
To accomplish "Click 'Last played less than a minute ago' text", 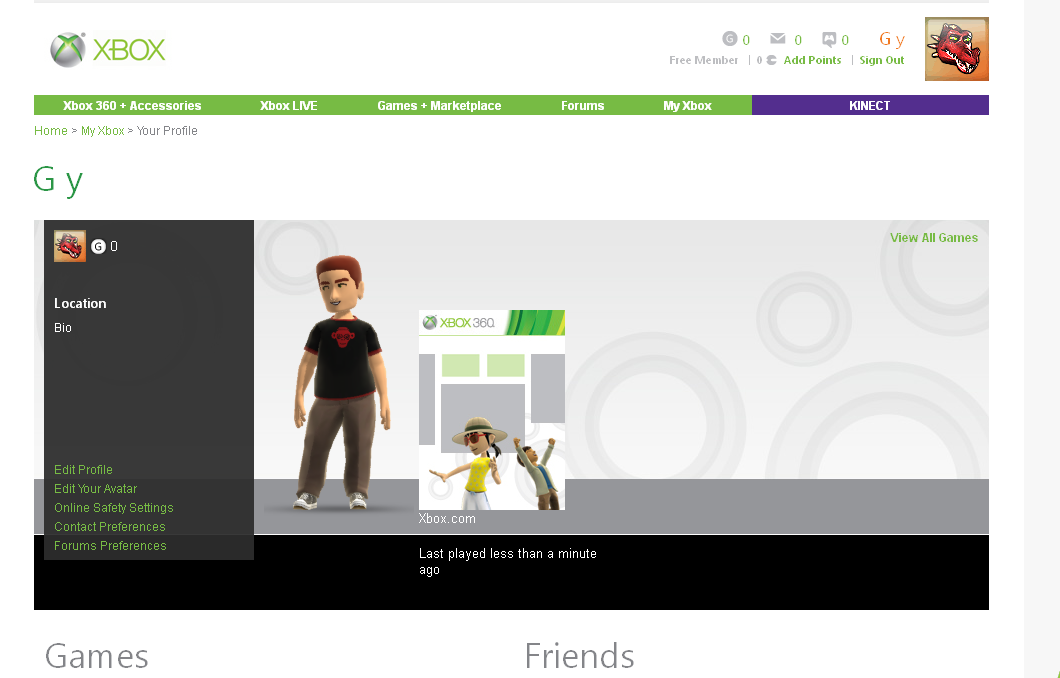I will click(508, 562).
